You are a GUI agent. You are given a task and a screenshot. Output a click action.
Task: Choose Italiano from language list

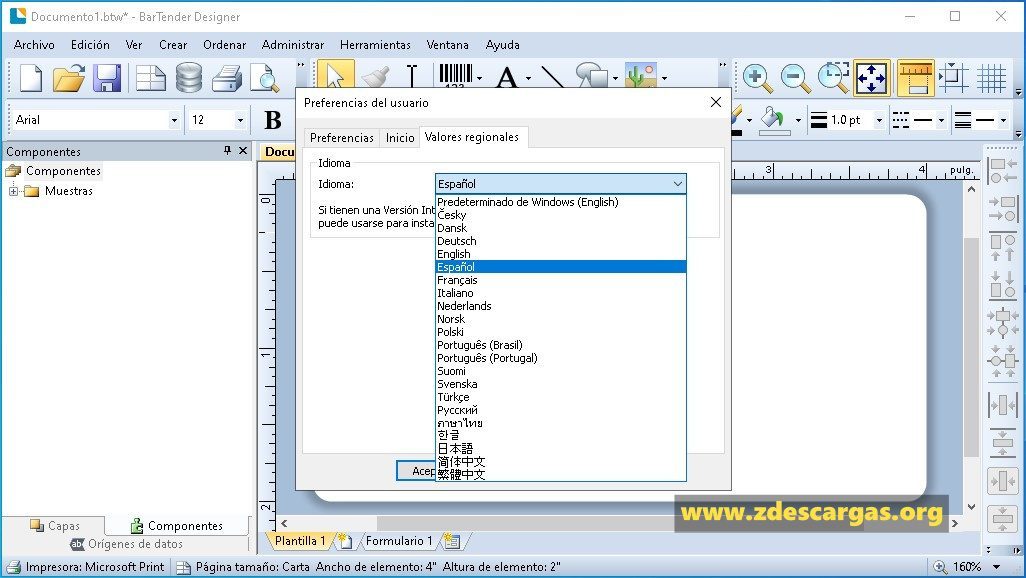click(561, 293)
